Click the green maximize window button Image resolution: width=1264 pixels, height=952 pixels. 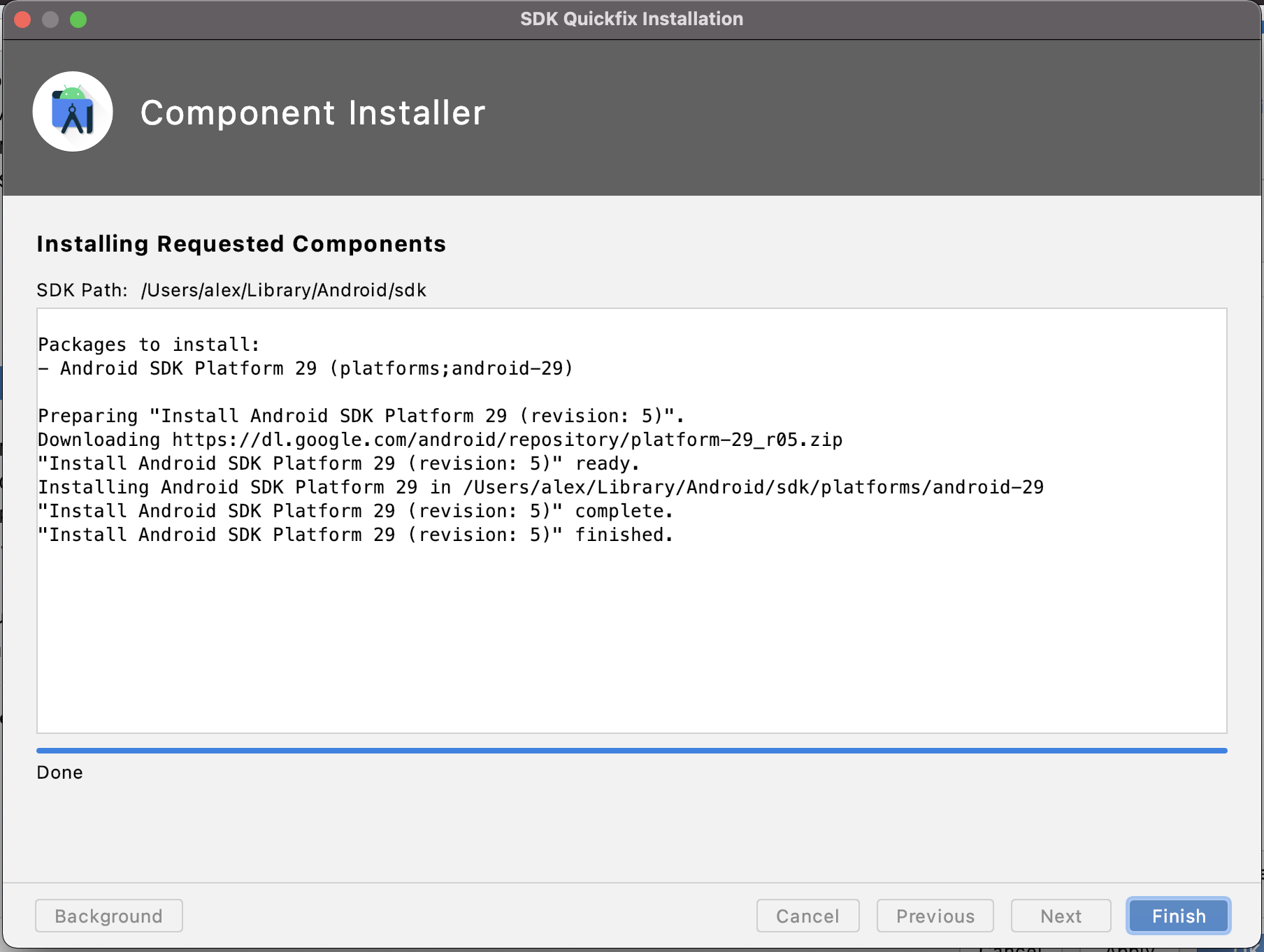click(78, 20)
